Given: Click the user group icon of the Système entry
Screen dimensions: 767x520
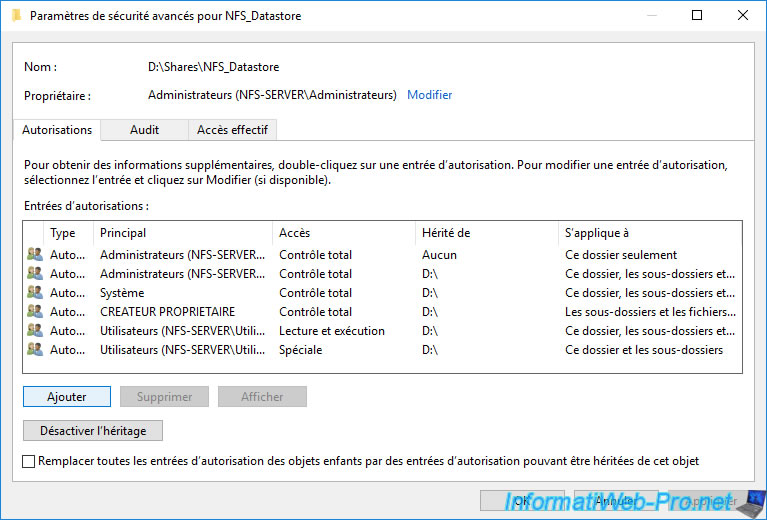Looking at the screenshot, I should tap(35, 293).
